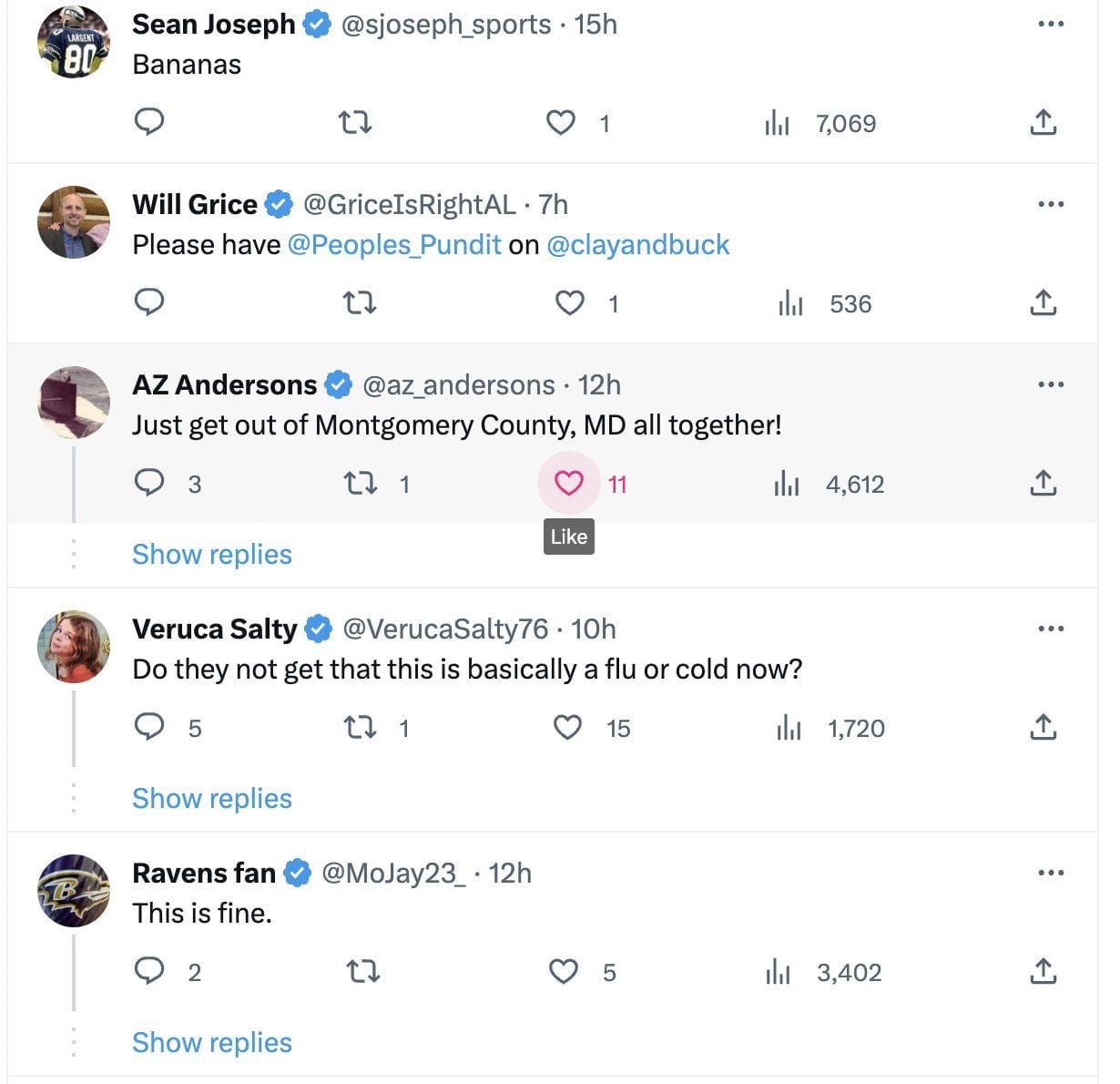Retweet Veruca Salty's flu tweet

pos(361,727)
